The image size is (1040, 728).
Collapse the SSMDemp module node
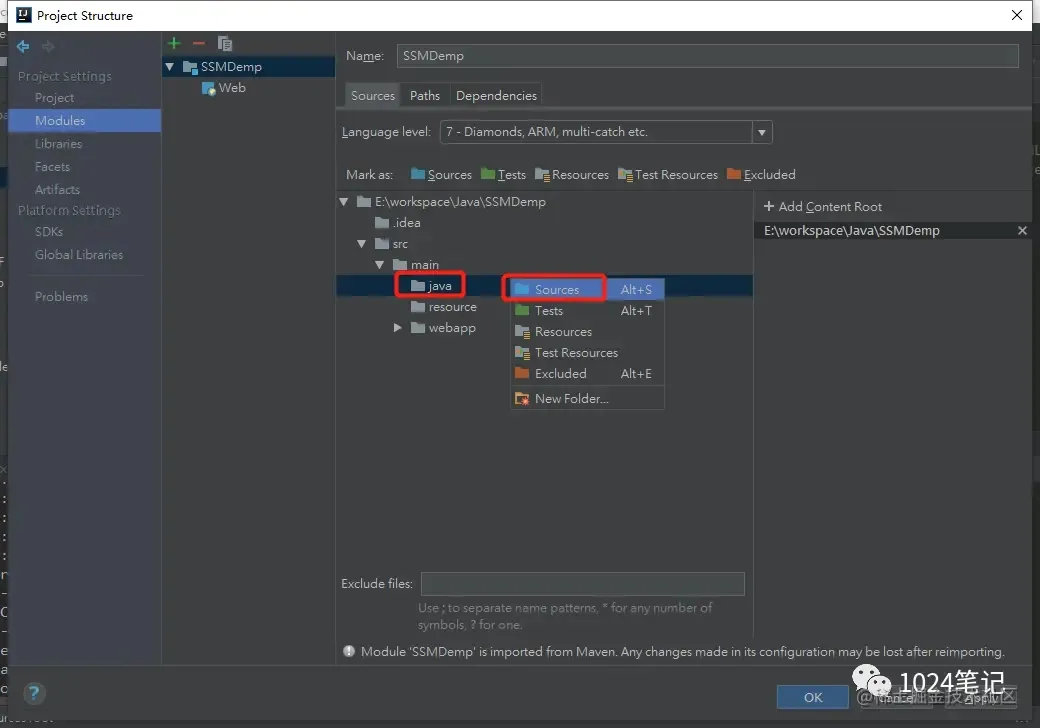click(x=170, y=66)
